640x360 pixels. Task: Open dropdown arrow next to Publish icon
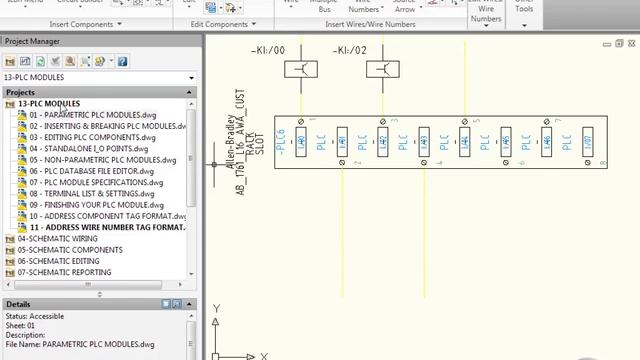[111, 62]
